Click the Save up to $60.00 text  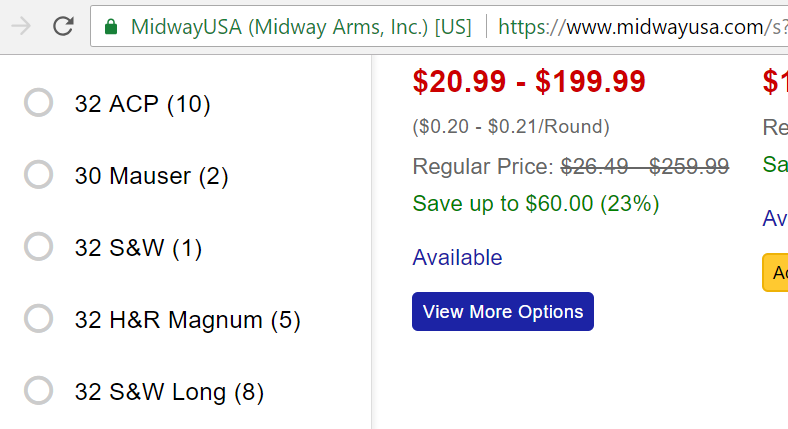pos(536,203)
